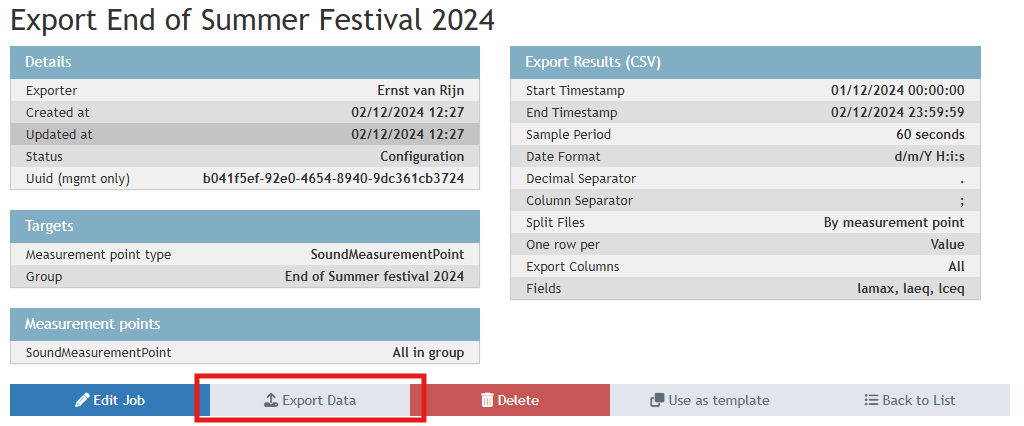Click the Uuid value starting with b041f5ef
The image size is (1024, 426).
click(333, 179)
